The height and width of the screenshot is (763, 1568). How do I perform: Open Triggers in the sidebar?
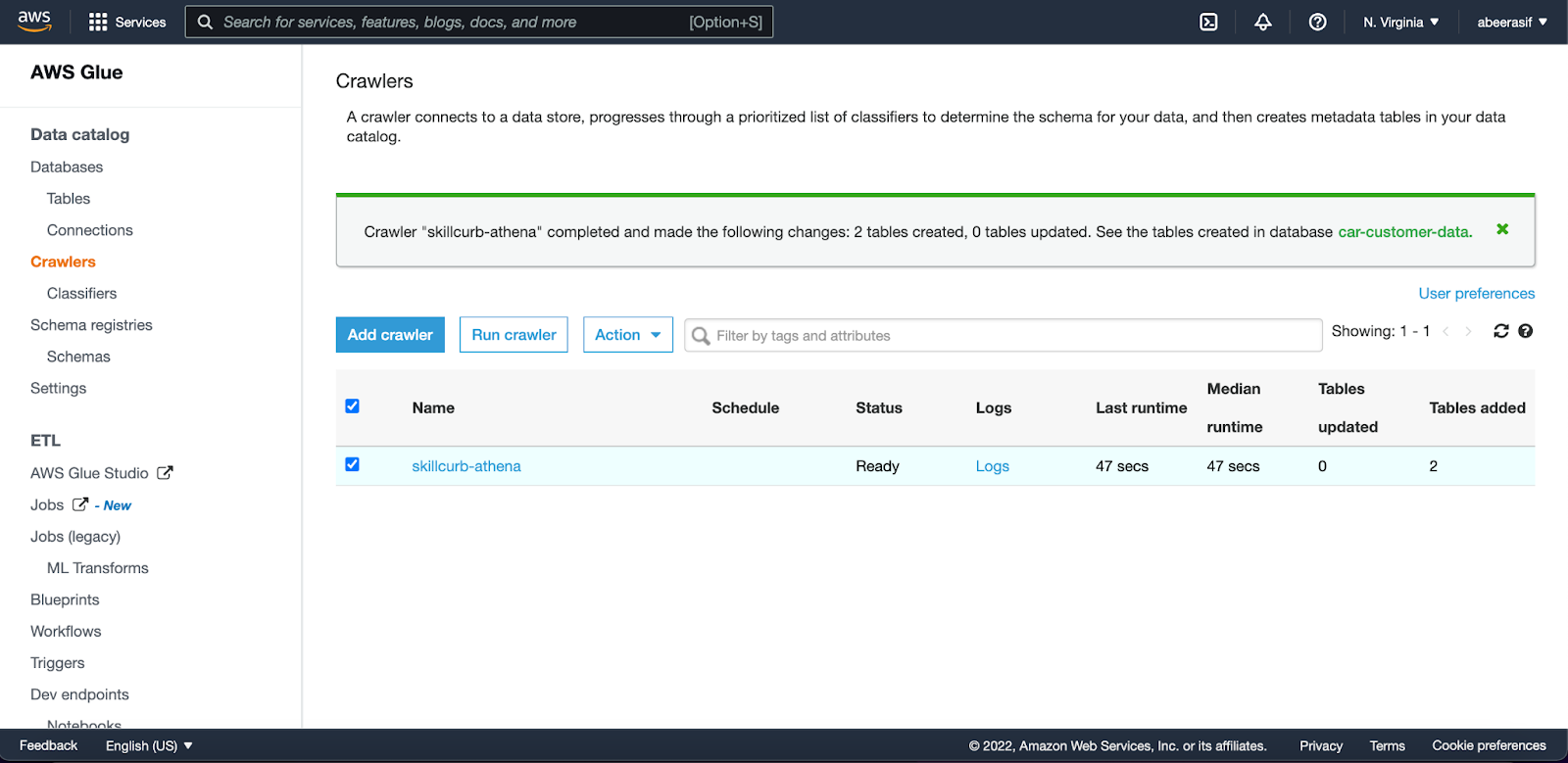(58, 663)
